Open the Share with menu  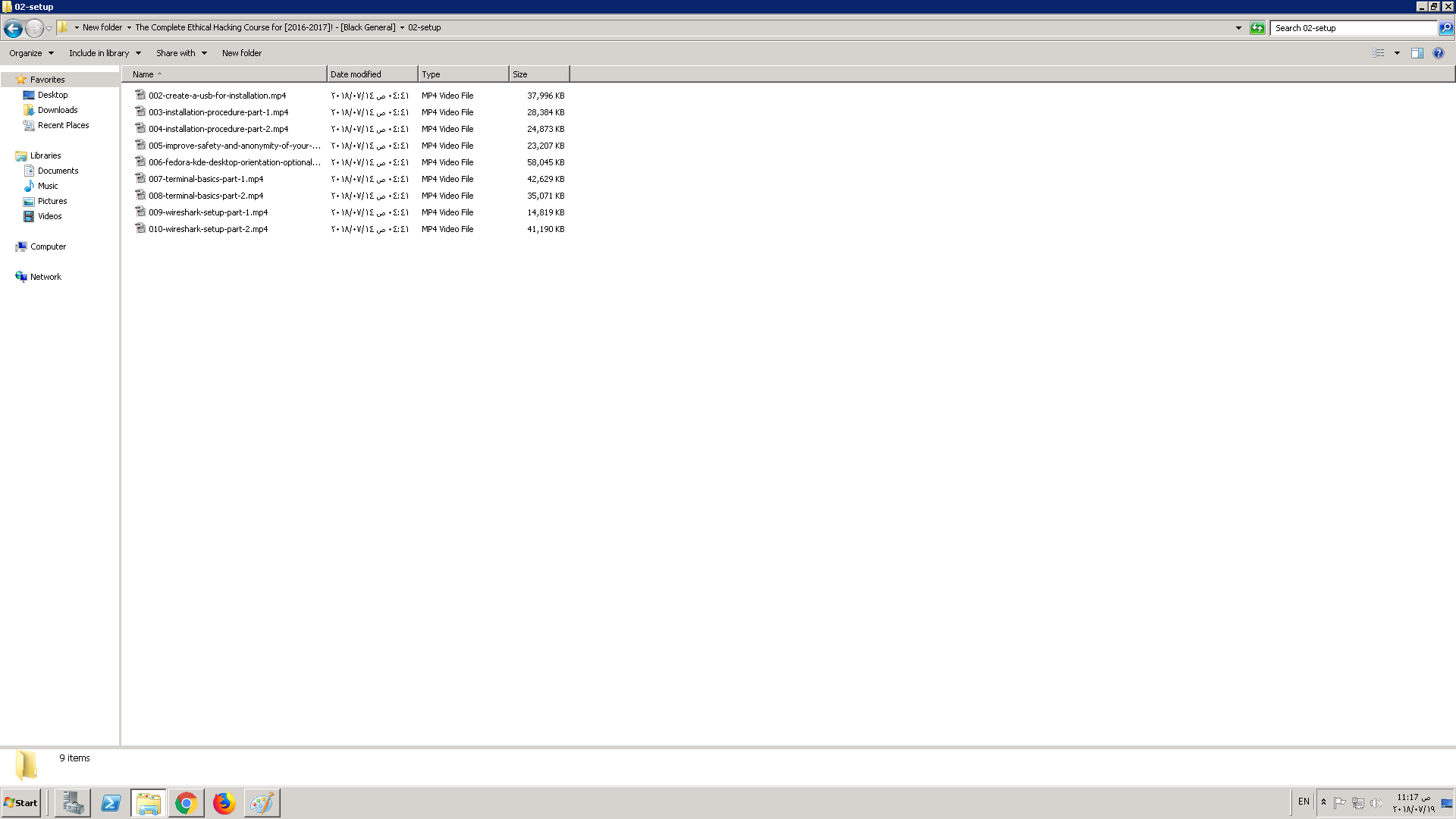[x=181, y=53]
